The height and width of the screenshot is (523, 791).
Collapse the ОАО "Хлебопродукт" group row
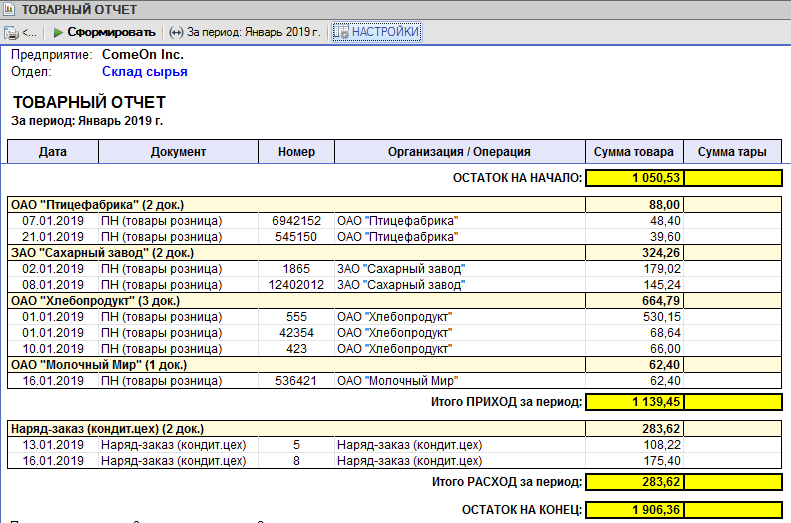(394, 301)
